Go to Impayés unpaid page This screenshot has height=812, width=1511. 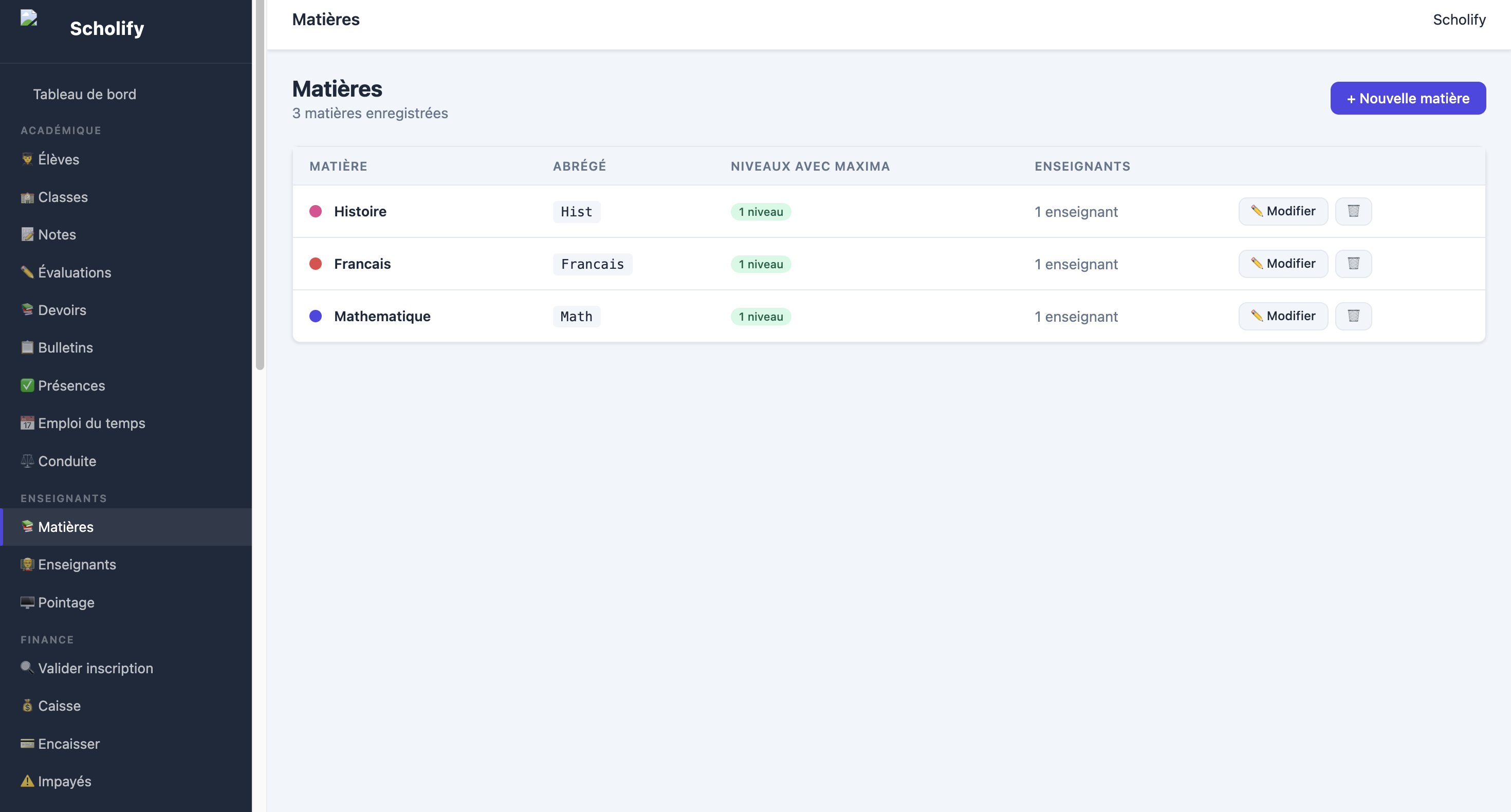126,782
